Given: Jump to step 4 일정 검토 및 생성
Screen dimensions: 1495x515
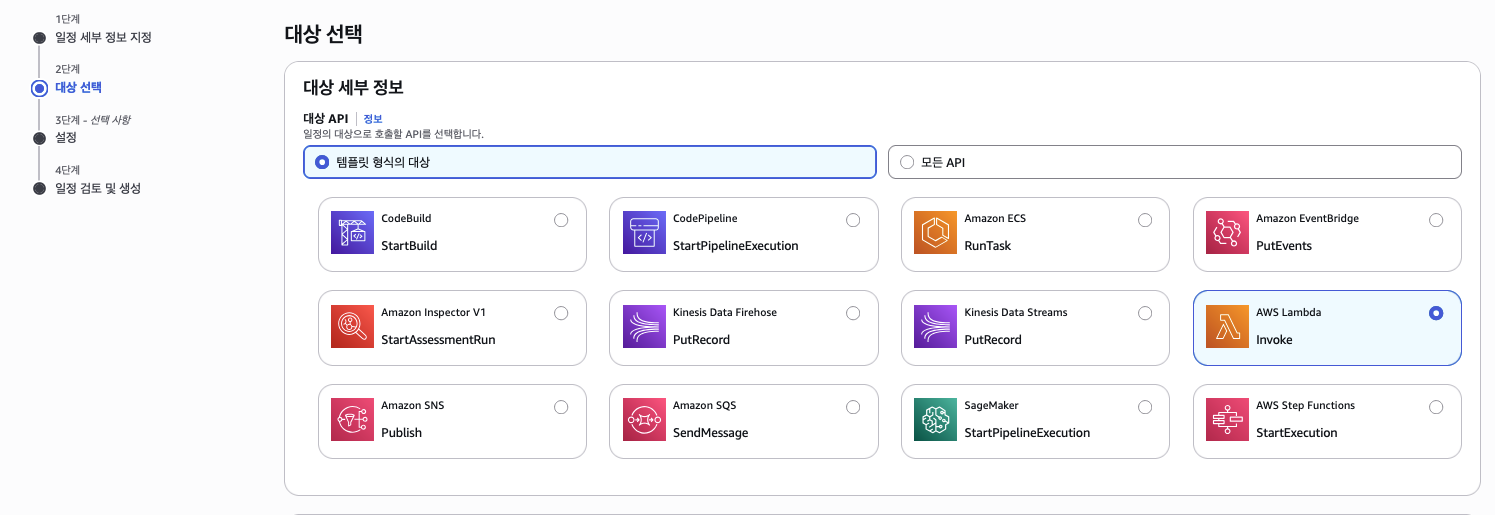Looking at the screenshot, I should (97, 188).
